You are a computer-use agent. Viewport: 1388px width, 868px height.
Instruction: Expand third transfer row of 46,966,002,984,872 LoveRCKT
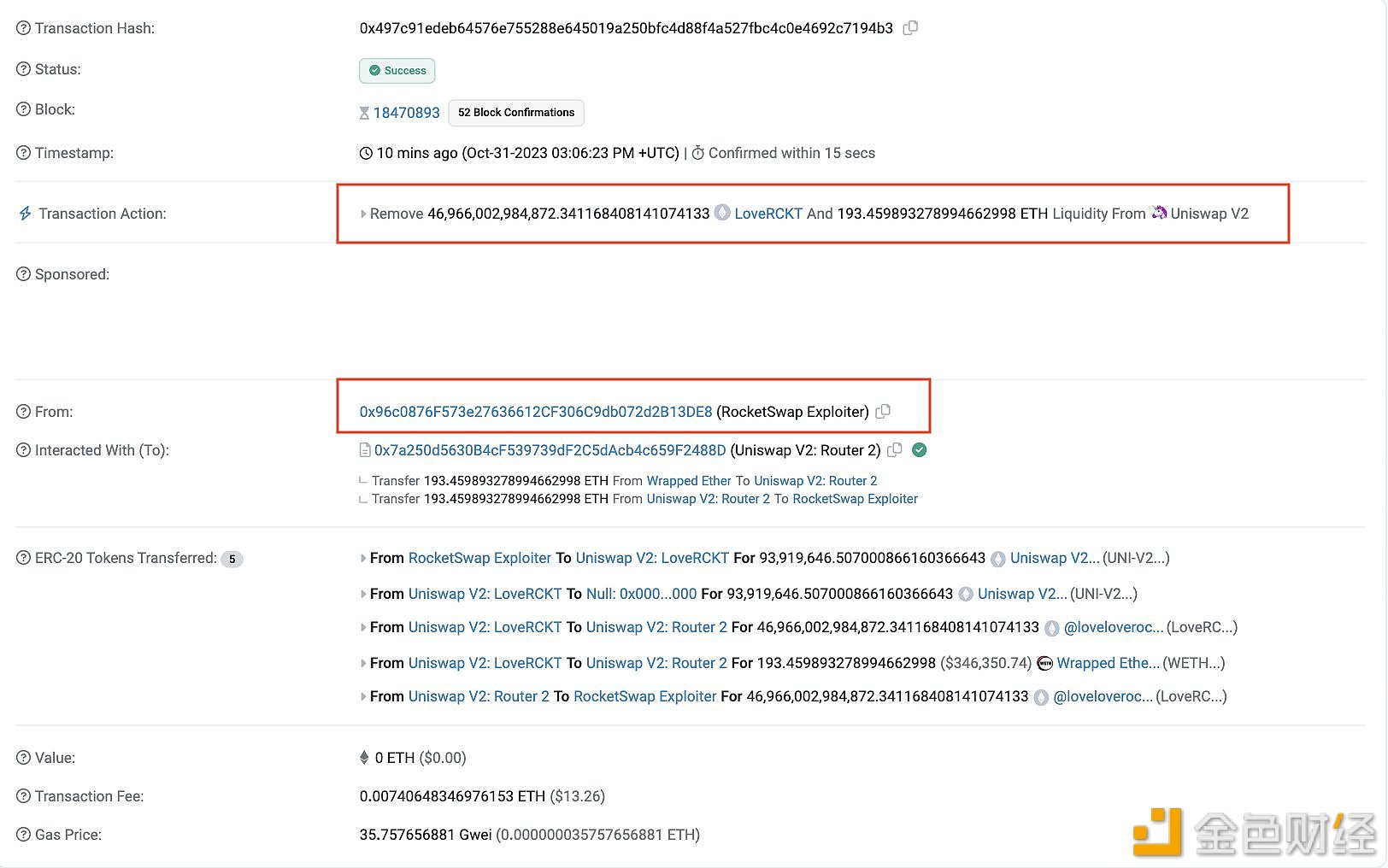coord(363,627)
